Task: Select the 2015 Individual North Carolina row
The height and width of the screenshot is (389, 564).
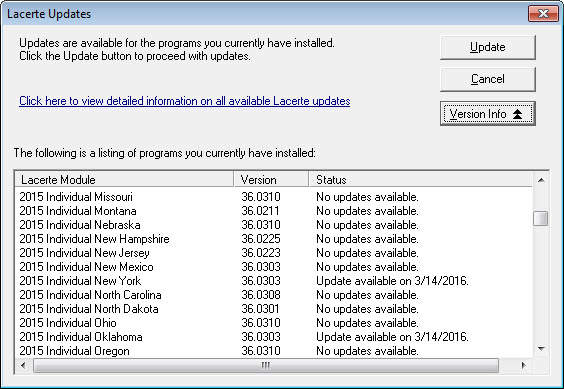Action: (x=273, y=295)
